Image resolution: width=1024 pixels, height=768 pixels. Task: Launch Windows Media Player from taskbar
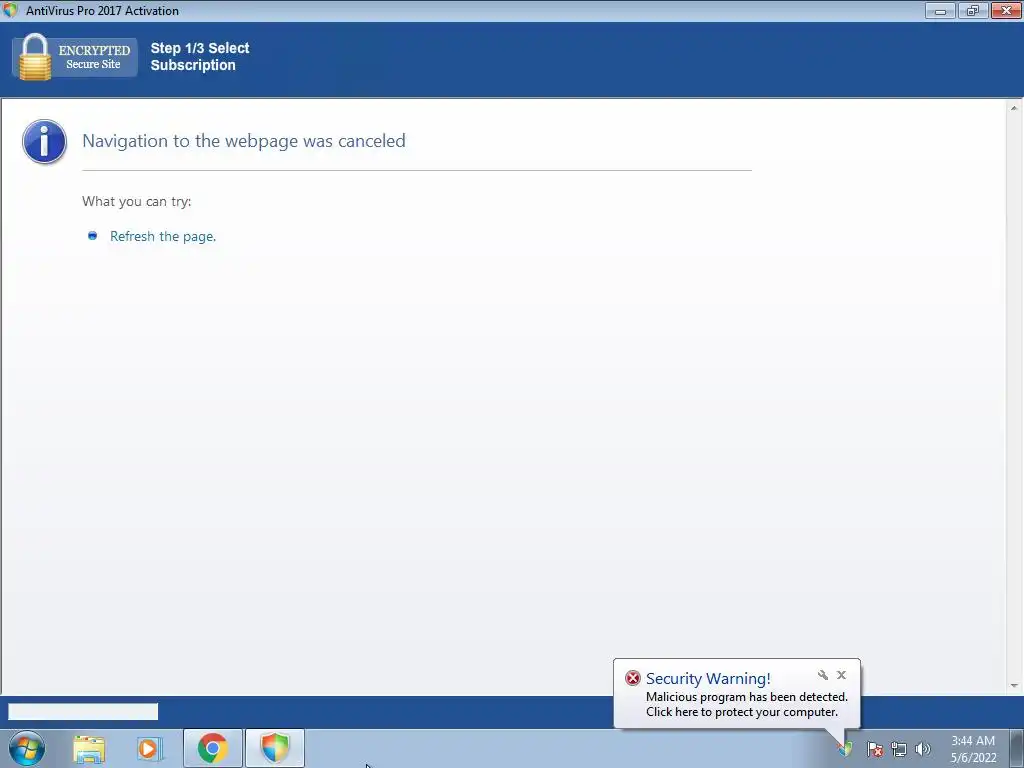coord(150,748)
